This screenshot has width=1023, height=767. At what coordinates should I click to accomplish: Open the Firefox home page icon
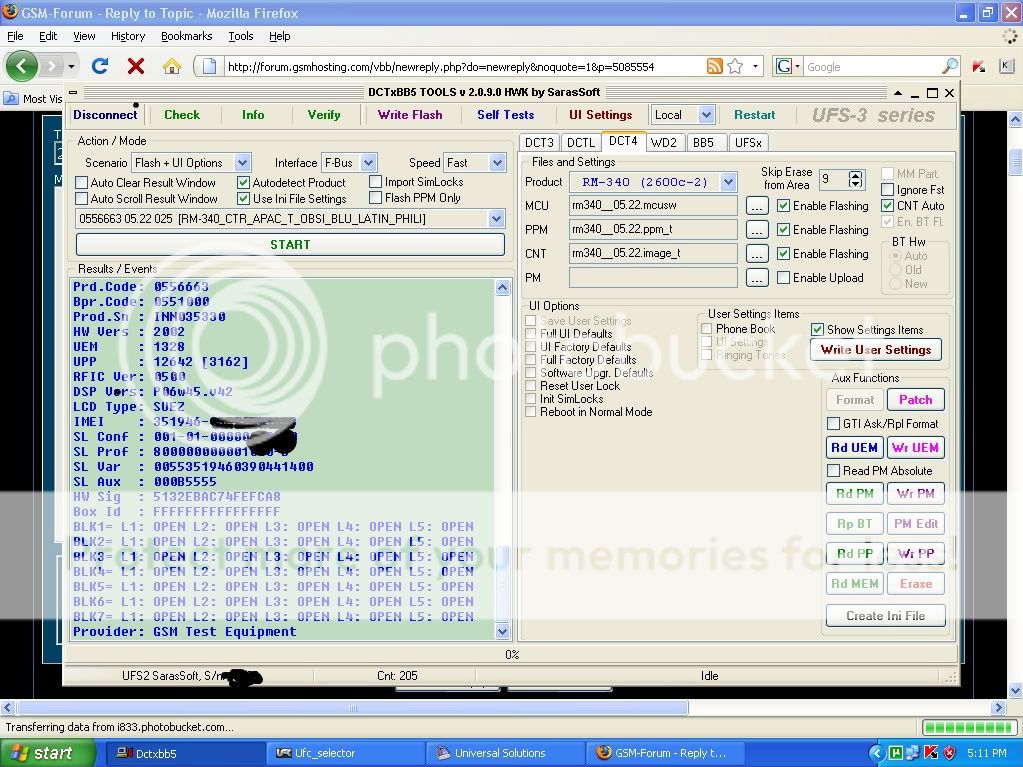tap(172, 66)
